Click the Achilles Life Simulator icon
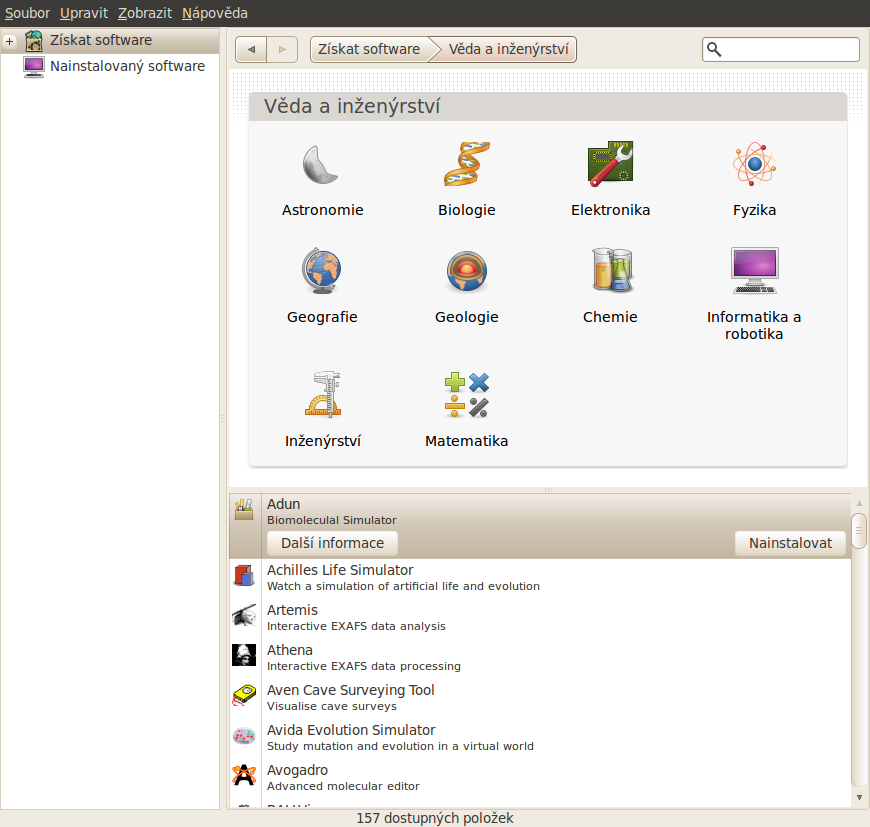 (244, 575)
